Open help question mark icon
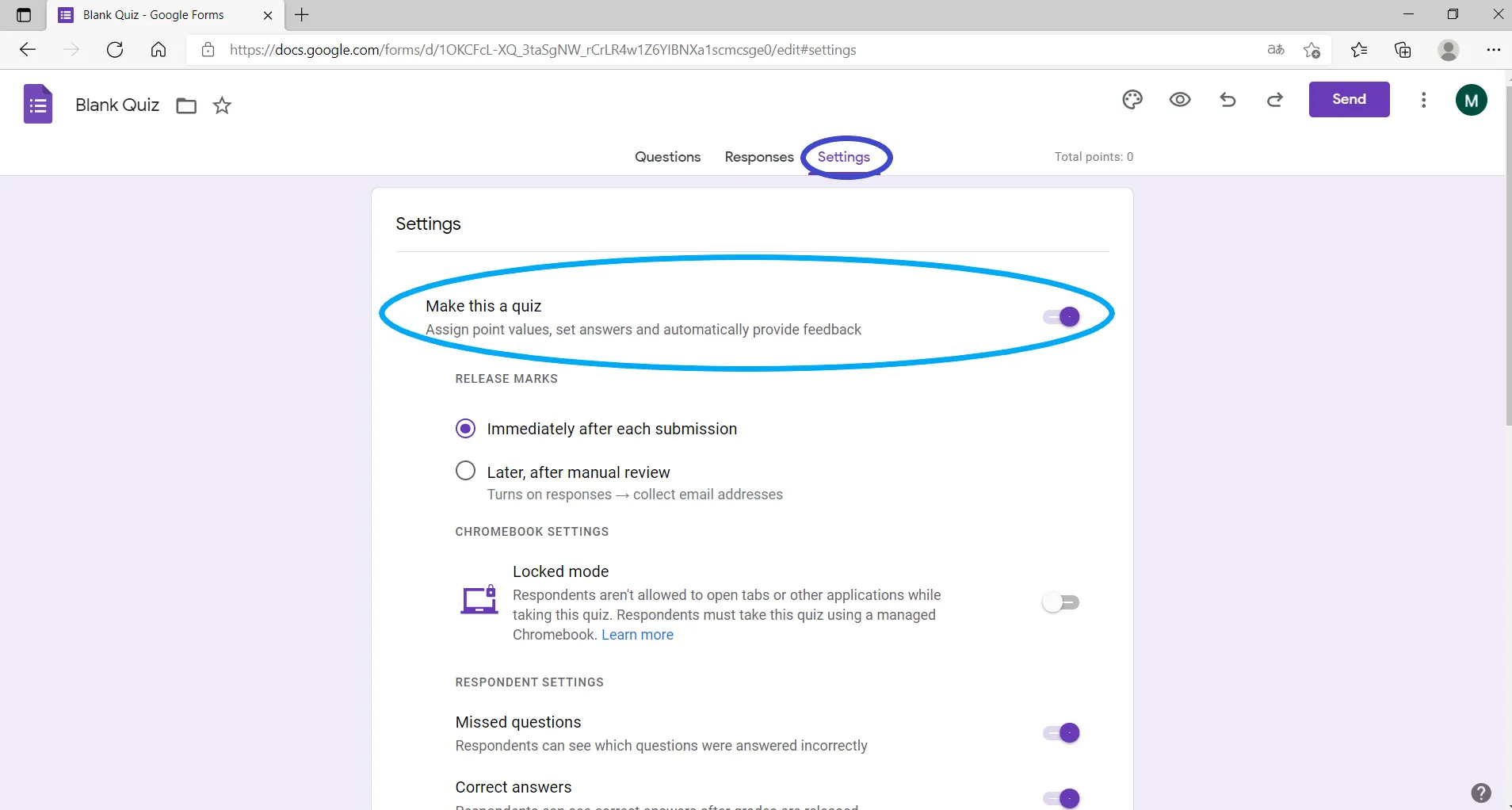The width and height of the screenshot is (1512, 810). [1480, 793]
